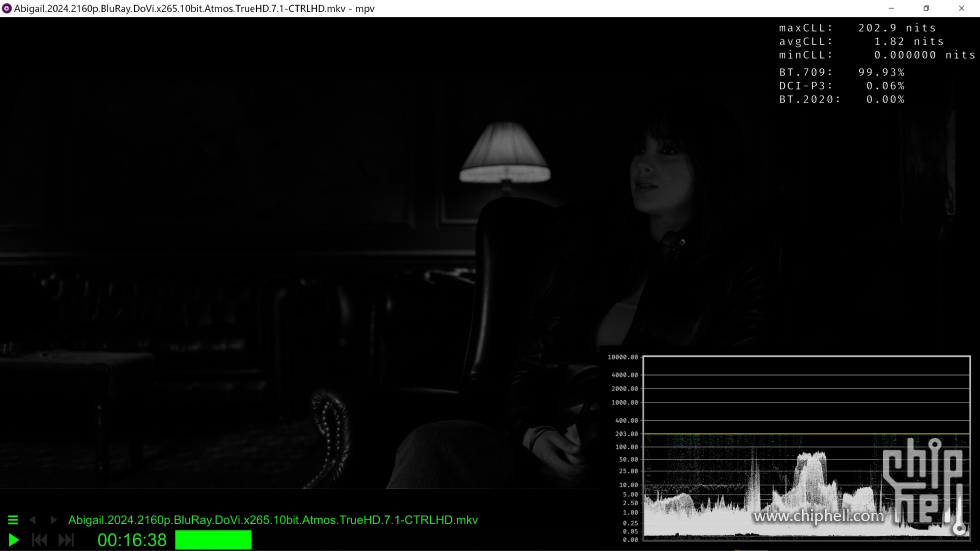Click the lit lampshade in the video
Viewport: 980px width, 551px height.
[x=504, y=152]
